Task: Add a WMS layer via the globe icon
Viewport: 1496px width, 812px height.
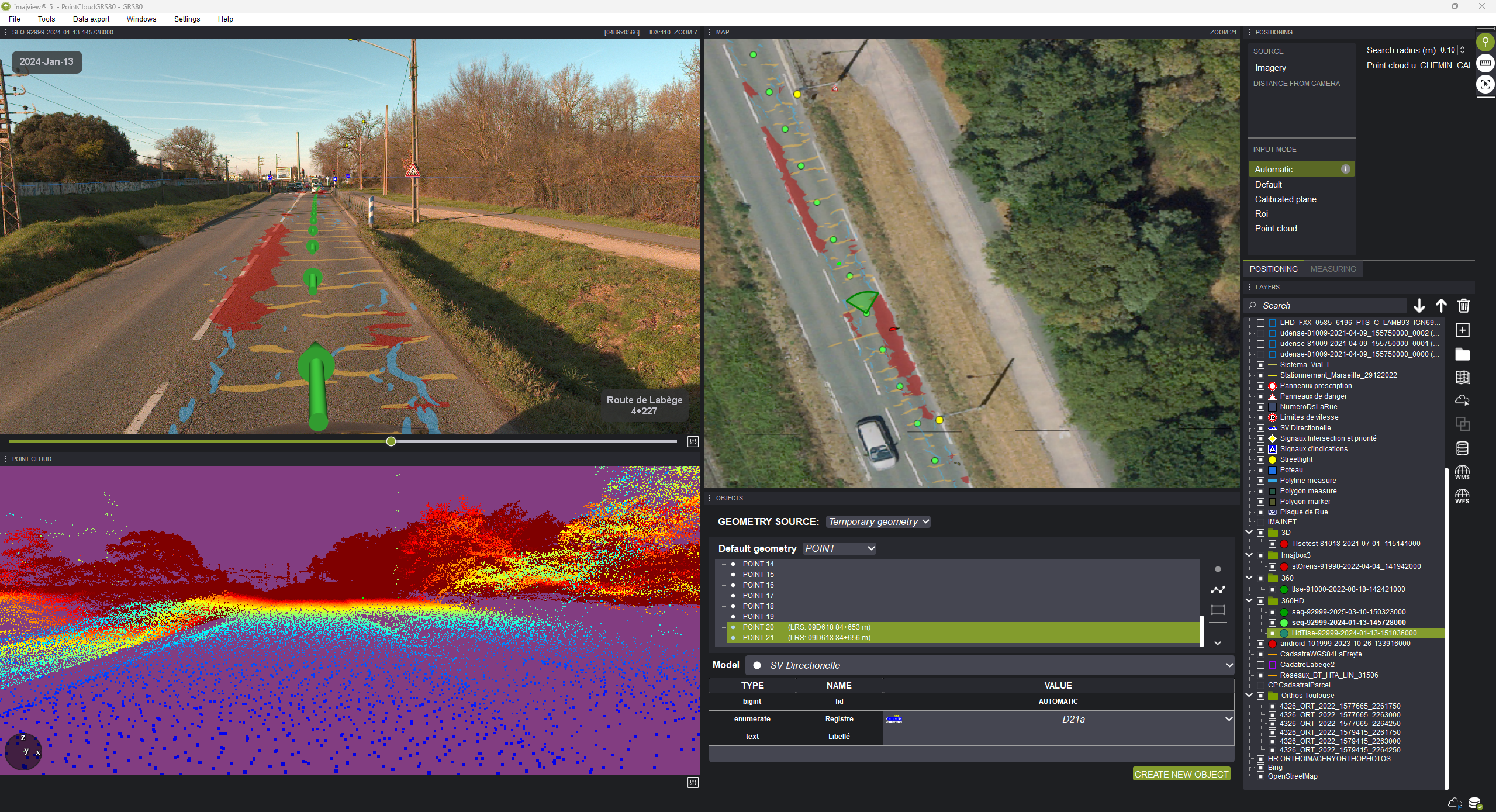Action: click(x=1462, y=472)
